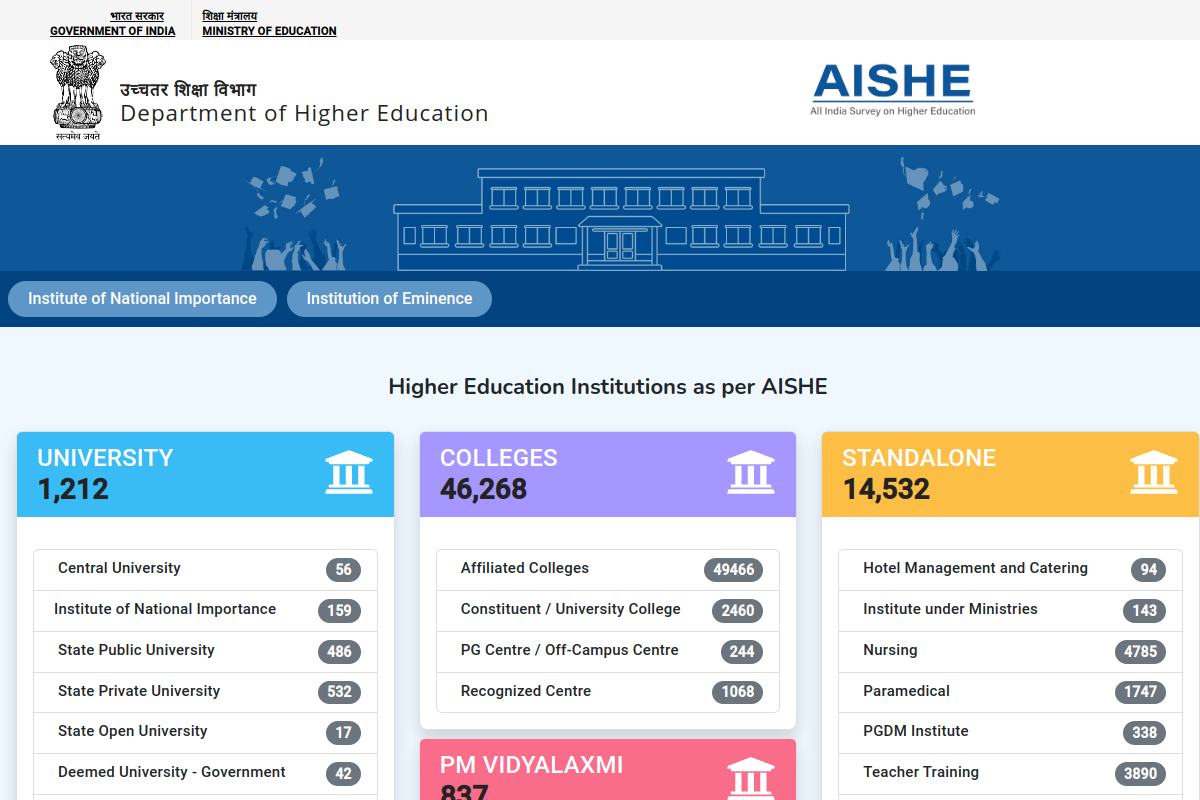Screen dimensions: 1200x800
Task: Click the 143 count badge
Action: click(x=1144, y=611)
